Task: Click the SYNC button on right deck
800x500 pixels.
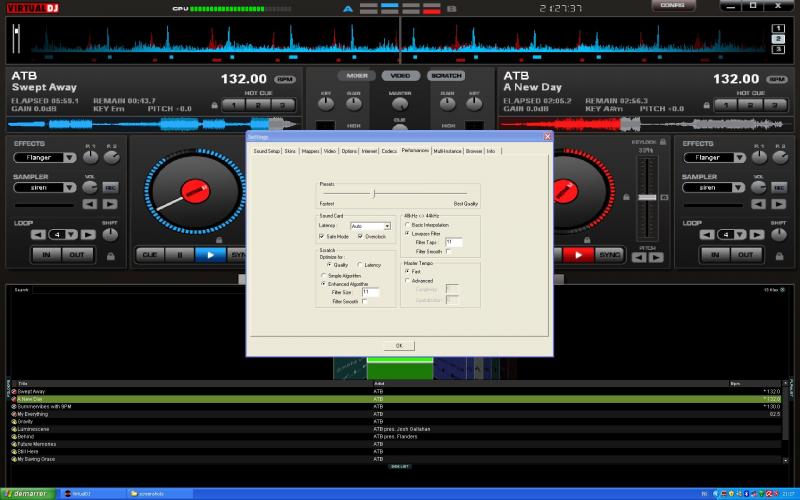Action: click(x=609, y=255)
